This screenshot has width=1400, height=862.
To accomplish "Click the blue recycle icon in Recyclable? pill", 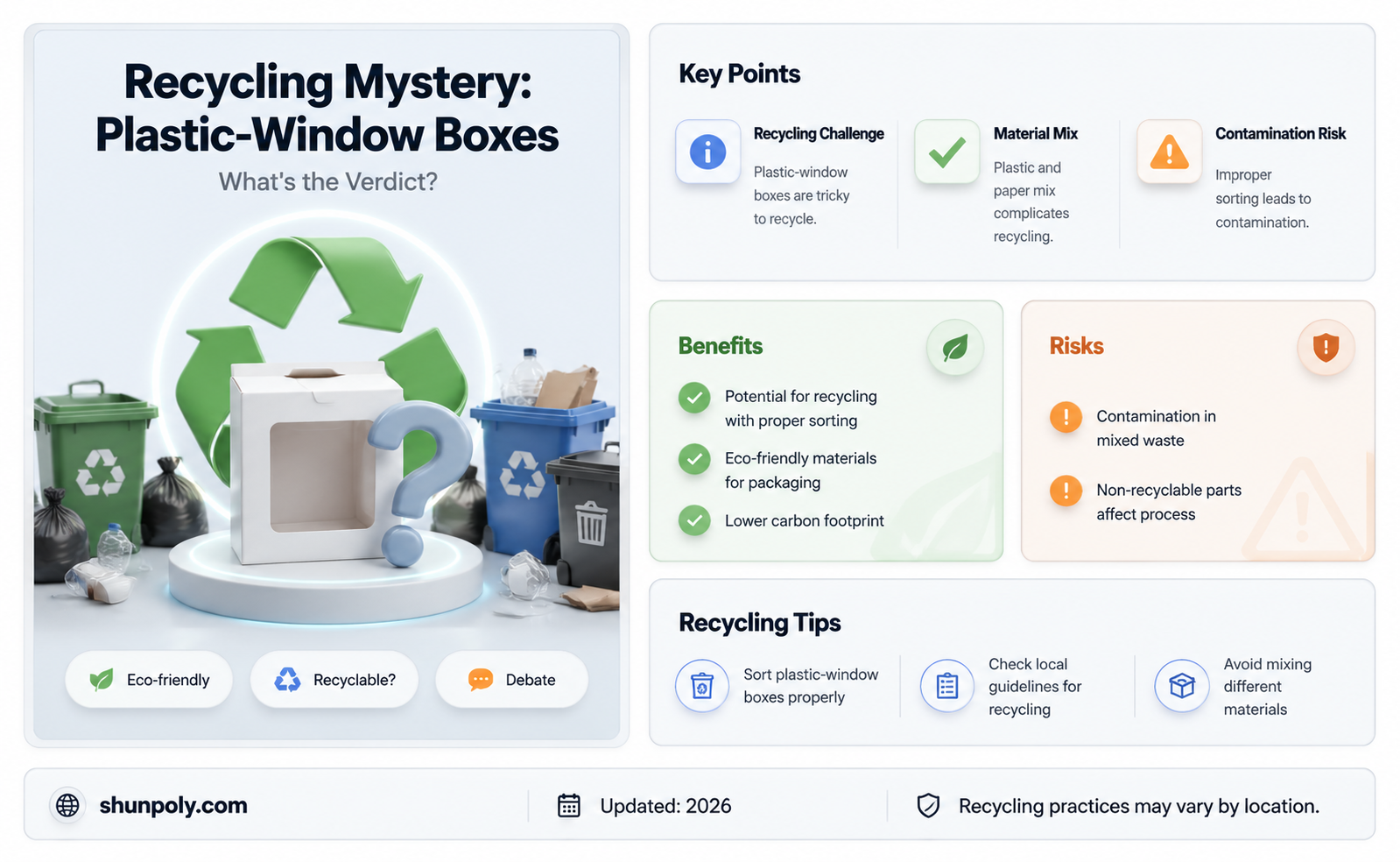I will point(287,679).
